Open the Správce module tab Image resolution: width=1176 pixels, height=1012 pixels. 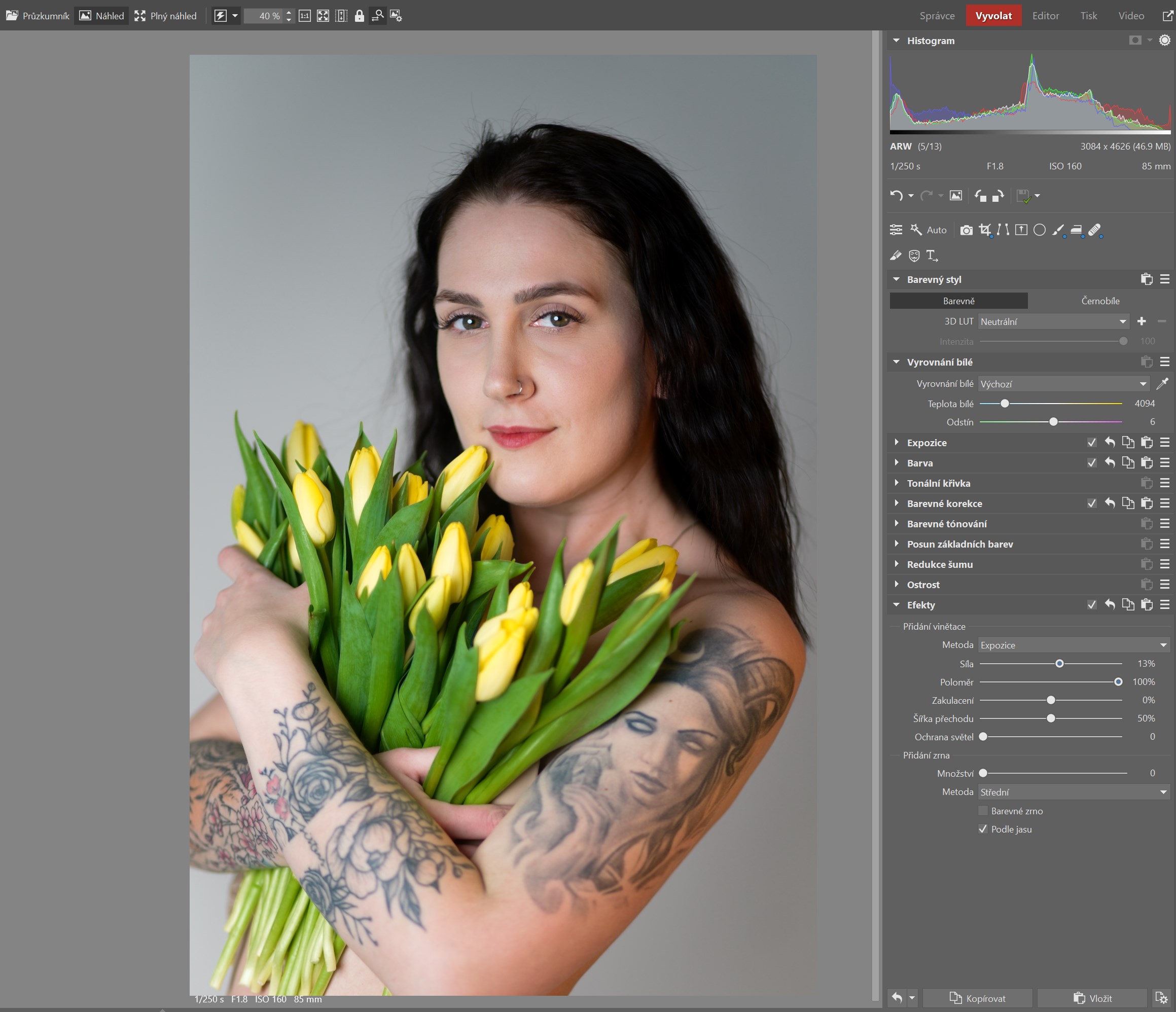[937, 16]
